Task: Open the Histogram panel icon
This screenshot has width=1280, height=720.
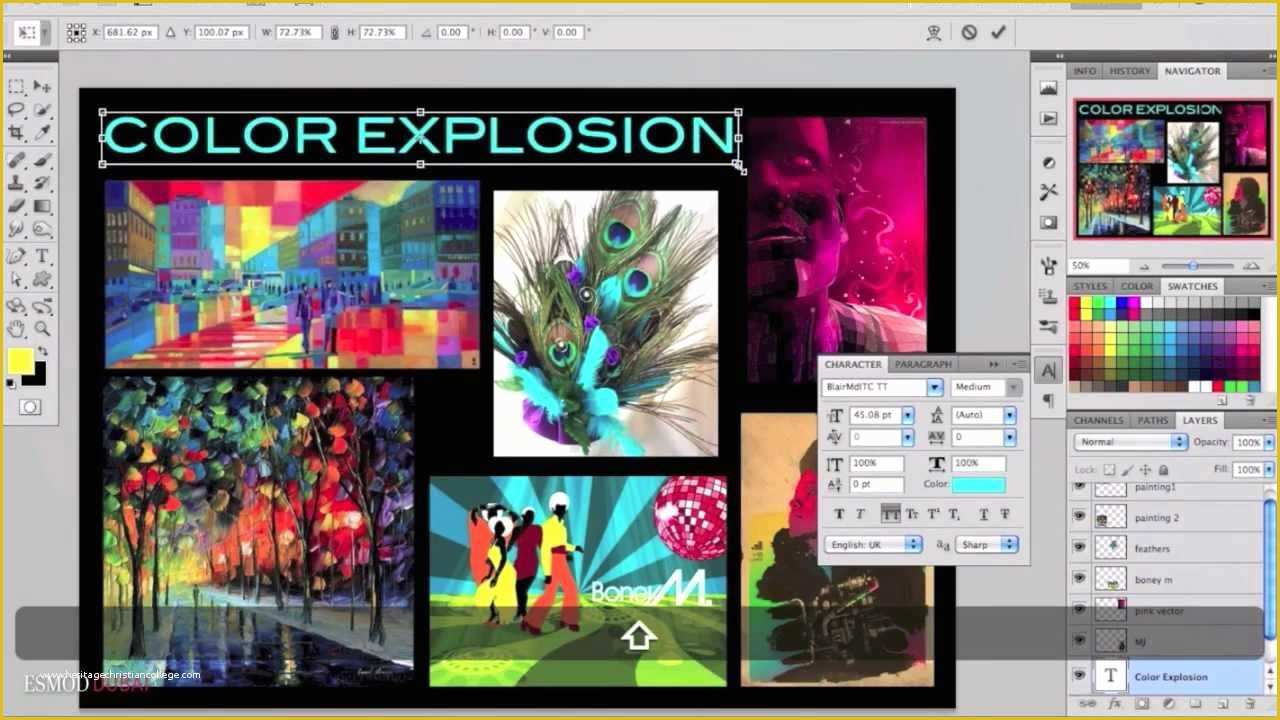Action: pos(1048,89)
